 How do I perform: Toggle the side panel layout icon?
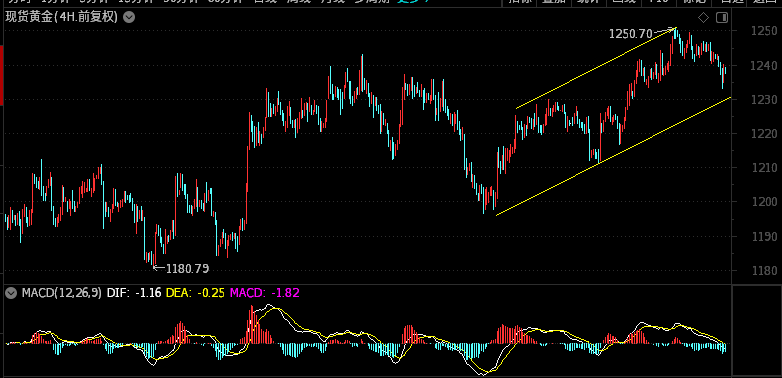click(722, 18)
